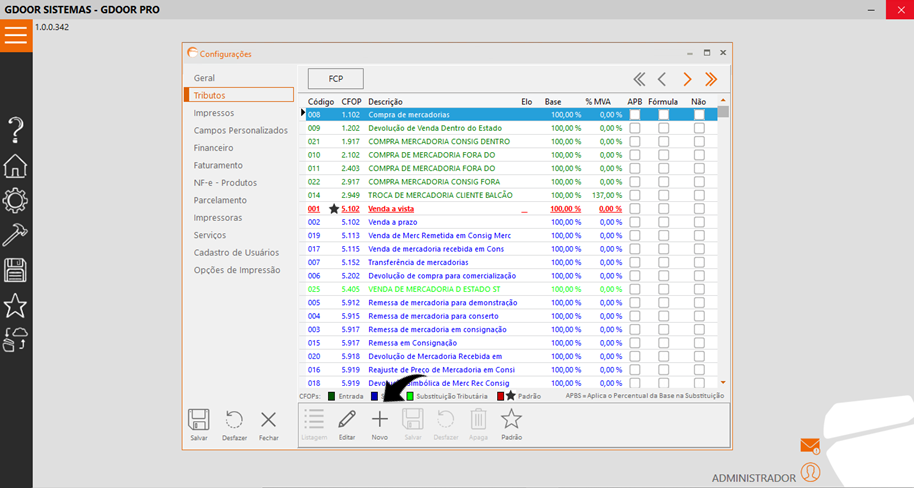Toggle Não checkbox for Compra de mercadorias

pos(699,115)
